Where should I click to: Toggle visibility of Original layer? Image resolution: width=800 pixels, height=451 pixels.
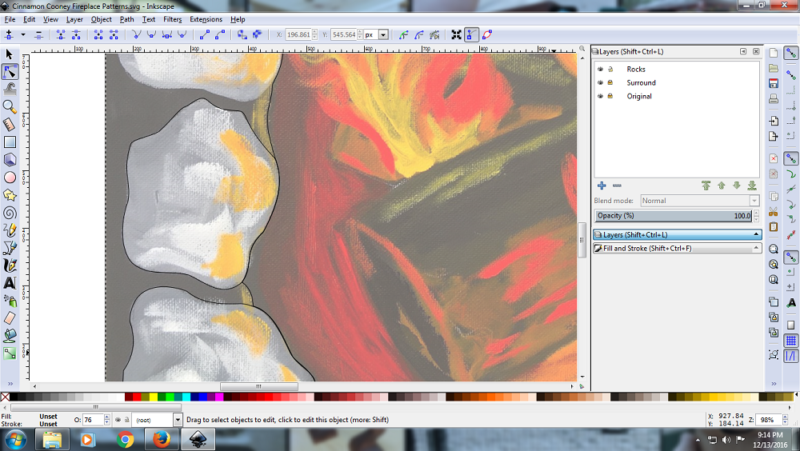[601, 96]
